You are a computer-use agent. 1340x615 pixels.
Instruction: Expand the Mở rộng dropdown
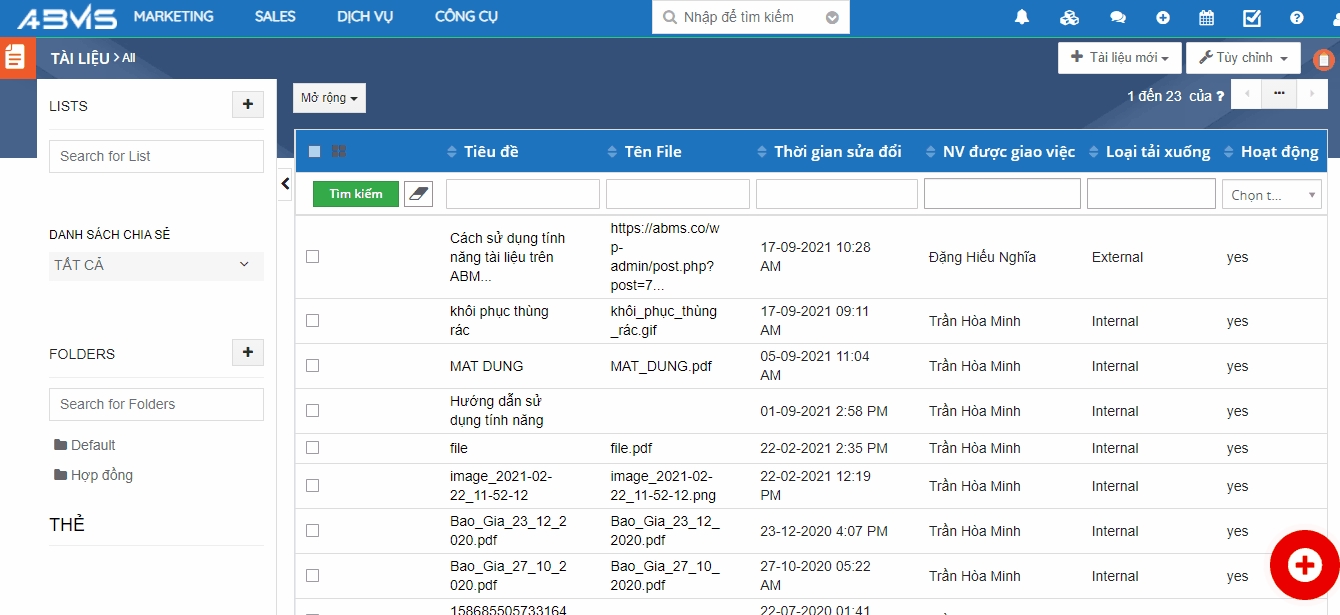(329, 98)
